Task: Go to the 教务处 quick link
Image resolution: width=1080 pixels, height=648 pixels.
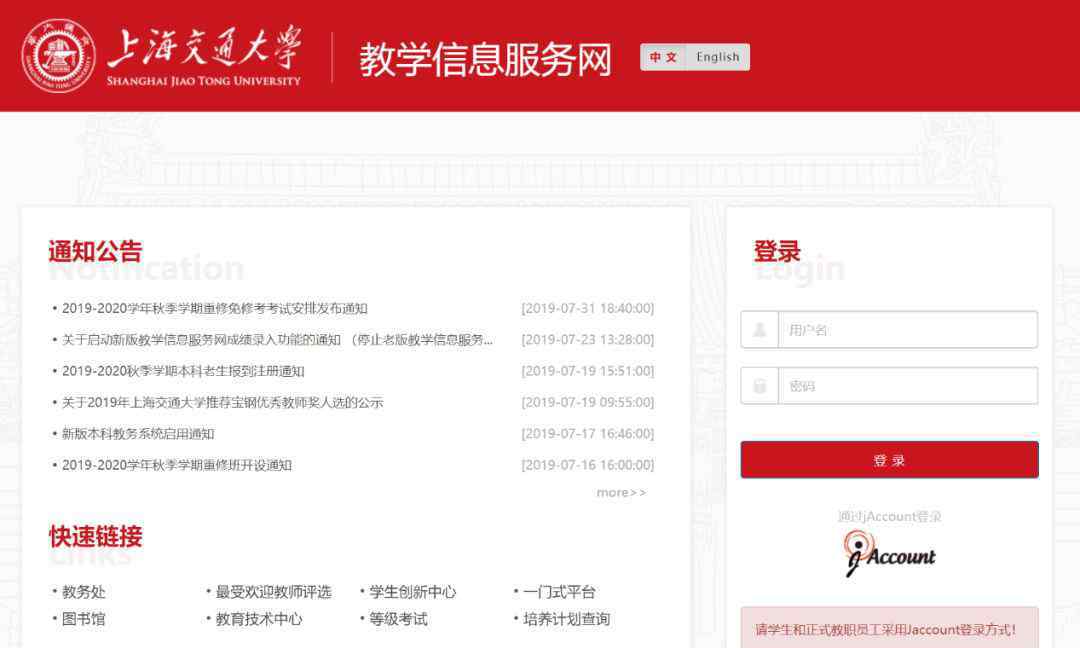Action: (83, 592)
